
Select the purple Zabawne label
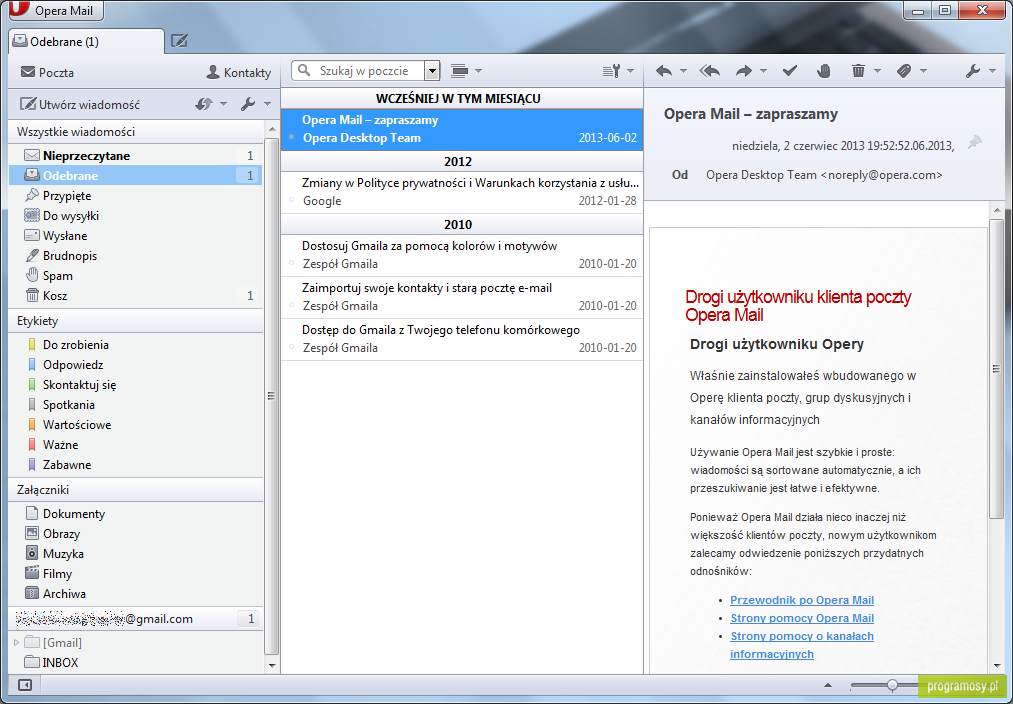(x=136, y=465)
